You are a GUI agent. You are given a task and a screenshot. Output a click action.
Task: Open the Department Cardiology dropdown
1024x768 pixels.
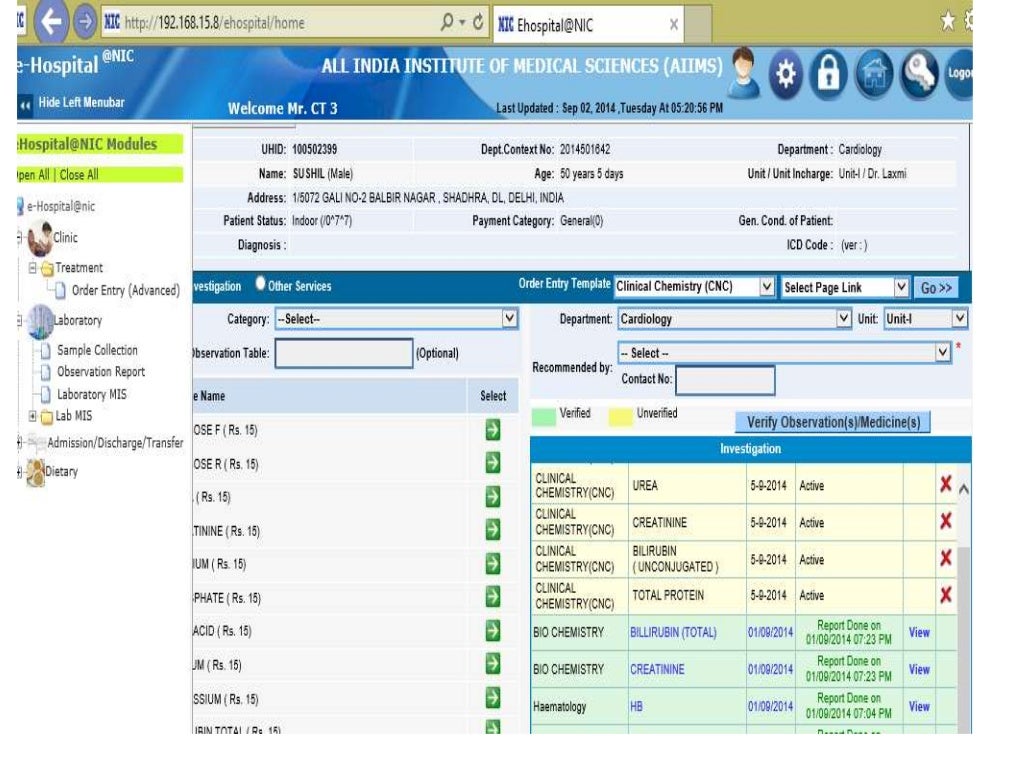coord(735,319)
